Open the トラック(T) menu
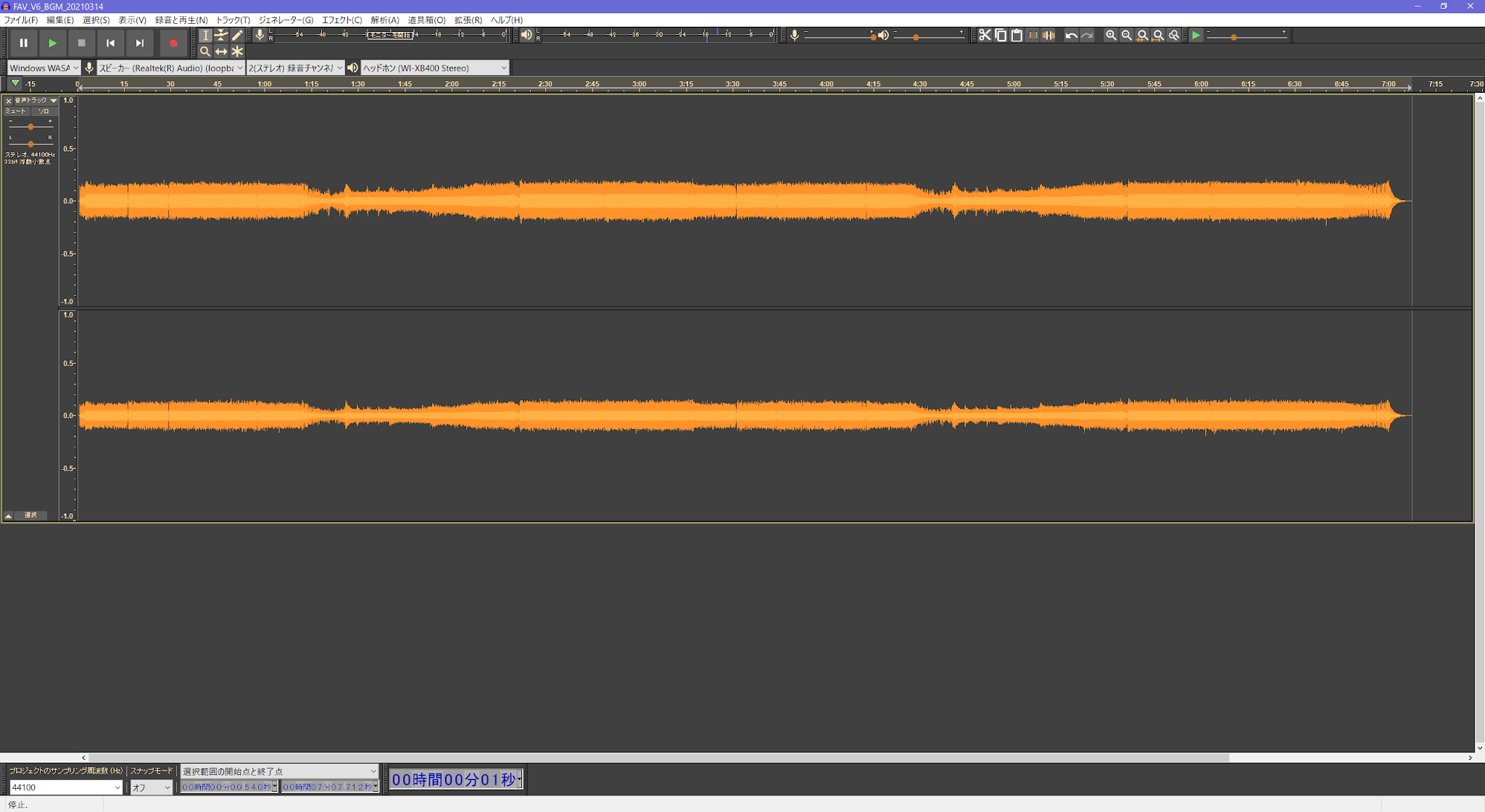The image size is (1485, 812). pos(233,20)
